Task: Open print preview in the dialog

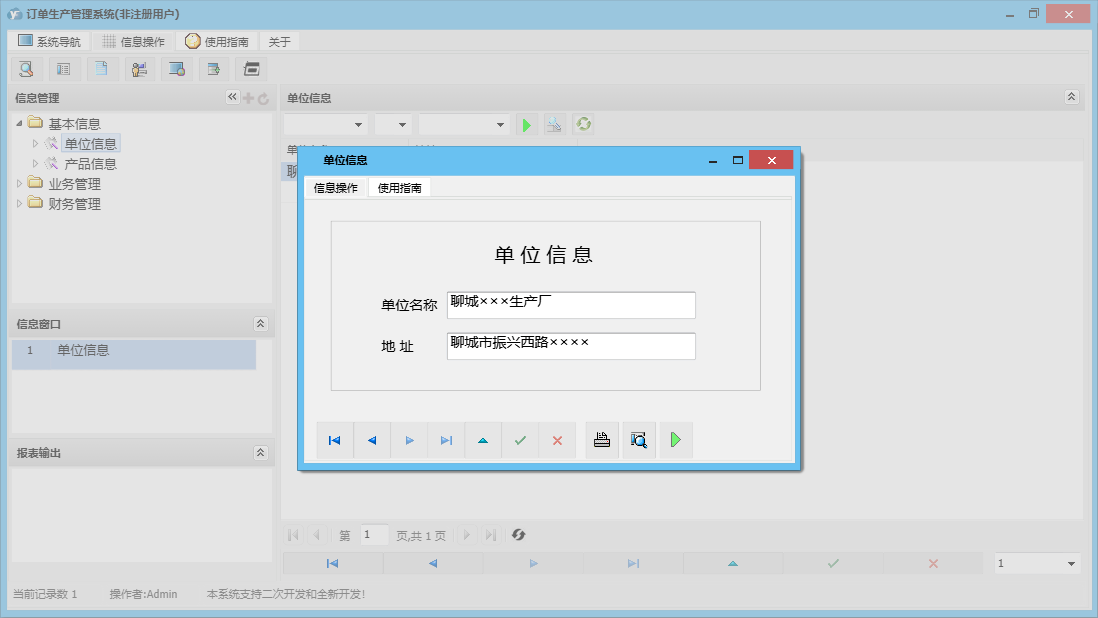Action: (638, 440)
